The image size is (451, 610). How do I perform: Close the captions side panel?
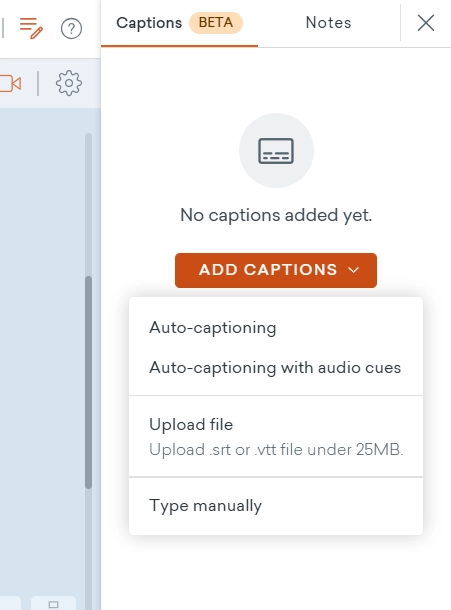click(426, 23)
